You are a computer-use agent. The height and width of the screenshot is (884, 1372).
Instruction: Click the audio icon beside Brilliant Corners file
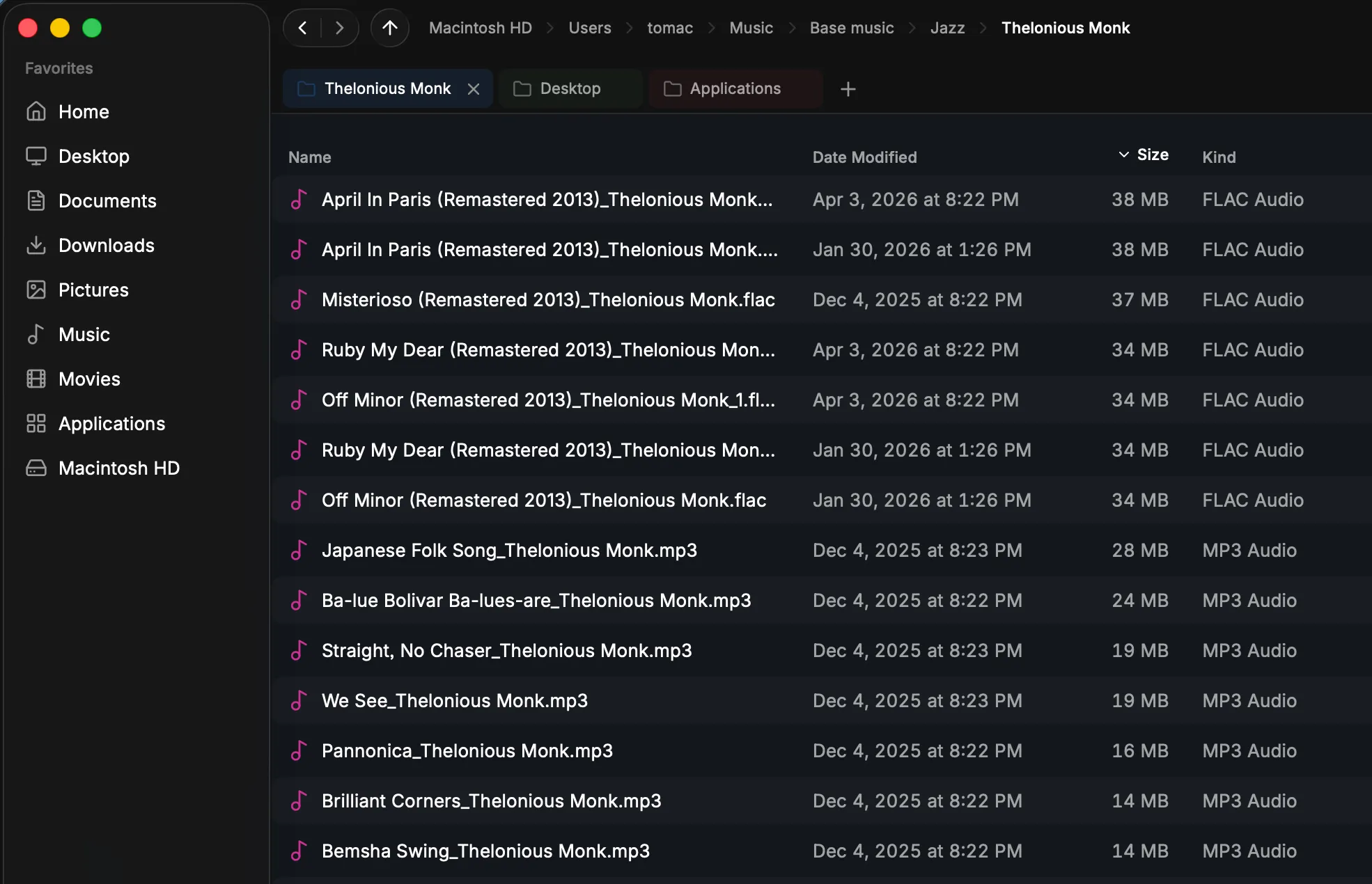[x=299, y=800]
